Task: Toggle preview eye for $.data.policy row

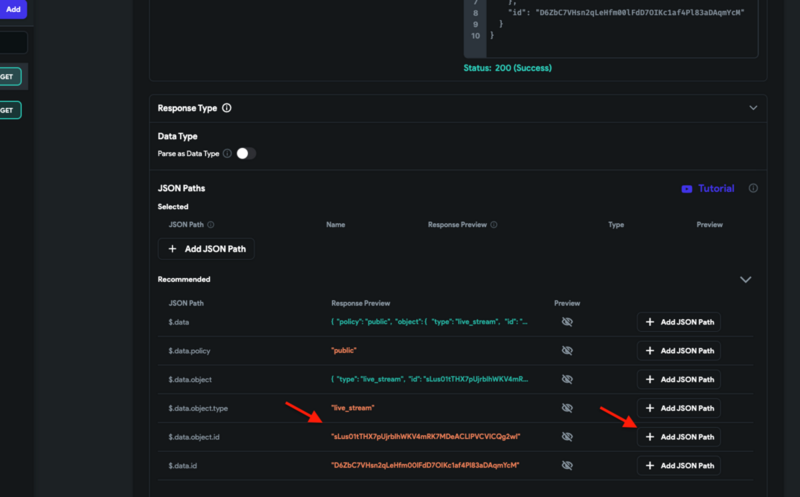Action: tap(567, 351)
